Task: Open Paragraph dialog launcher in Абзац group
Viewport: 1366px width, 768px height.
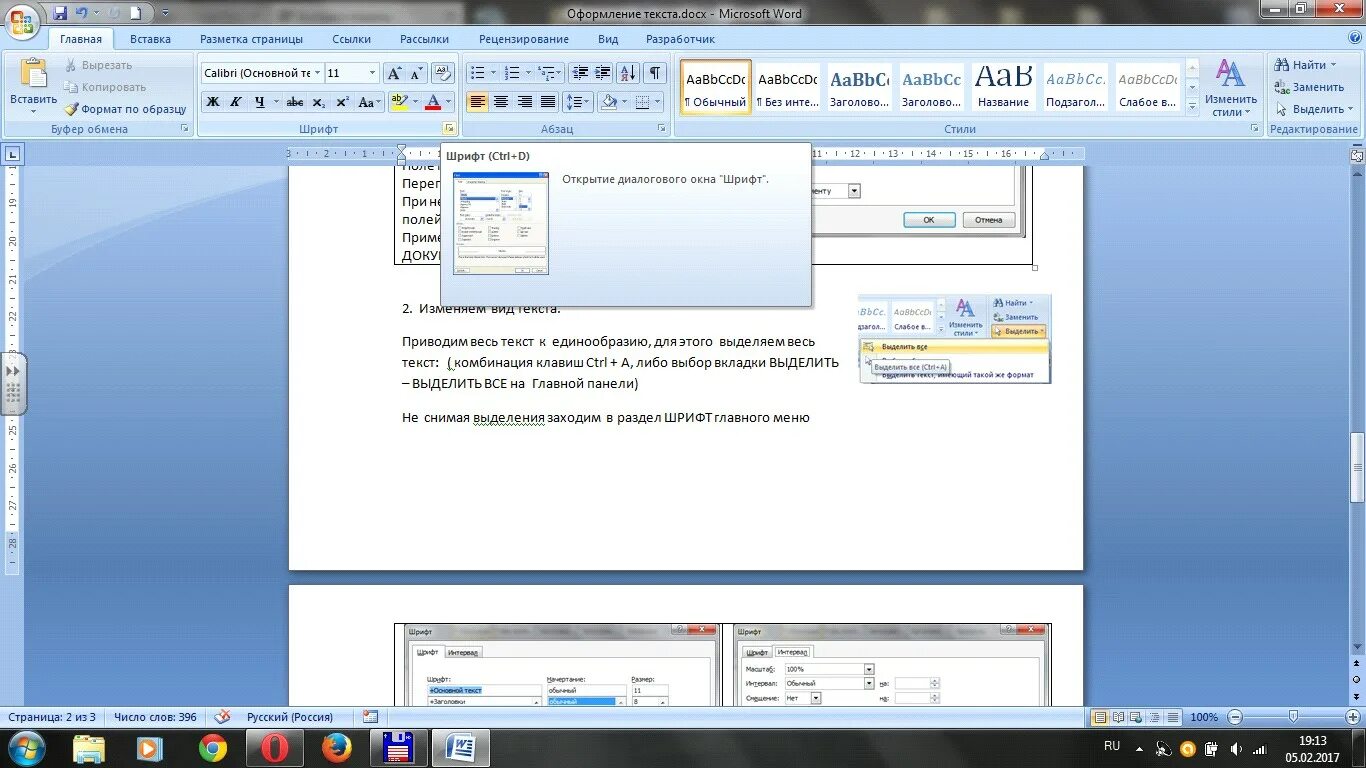Action: pyautogui.click(x=661, y=129)
